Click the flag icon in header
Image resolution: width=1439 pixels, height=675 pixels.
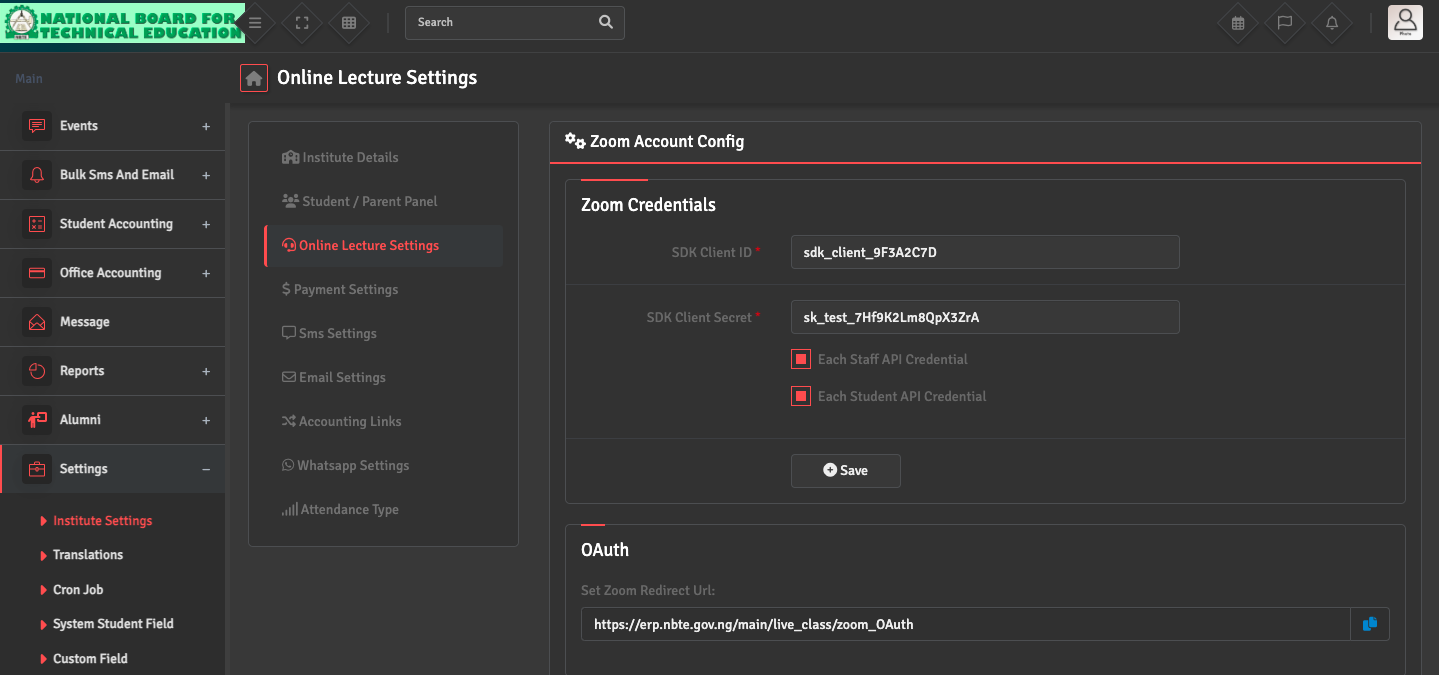1285,23
